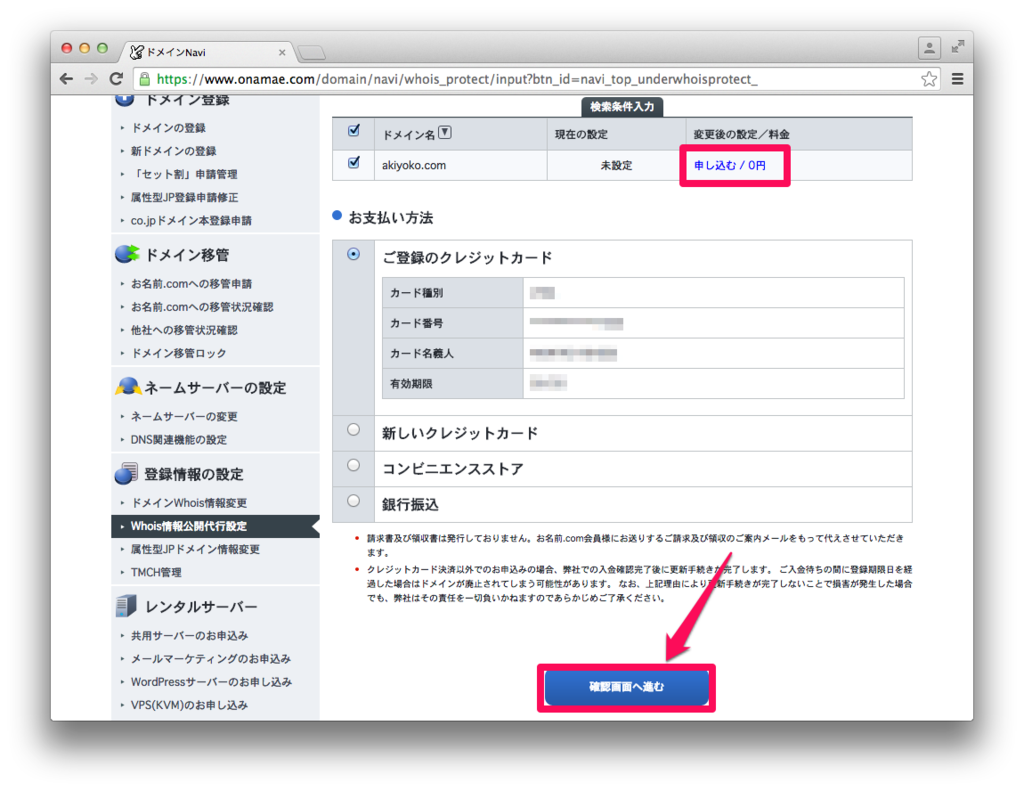Click 申し込む / 0円 link
Image resolution: width=1024 pixels, height=791 pixels.
(x=729, y=165)
